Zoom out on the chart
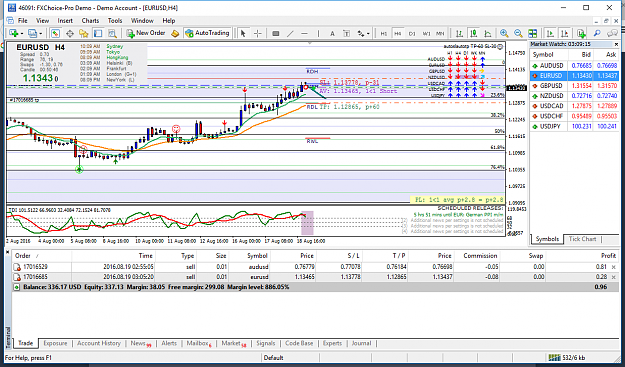Image resolution: width=625 pixels, height=367 pixels. point(518,33)
